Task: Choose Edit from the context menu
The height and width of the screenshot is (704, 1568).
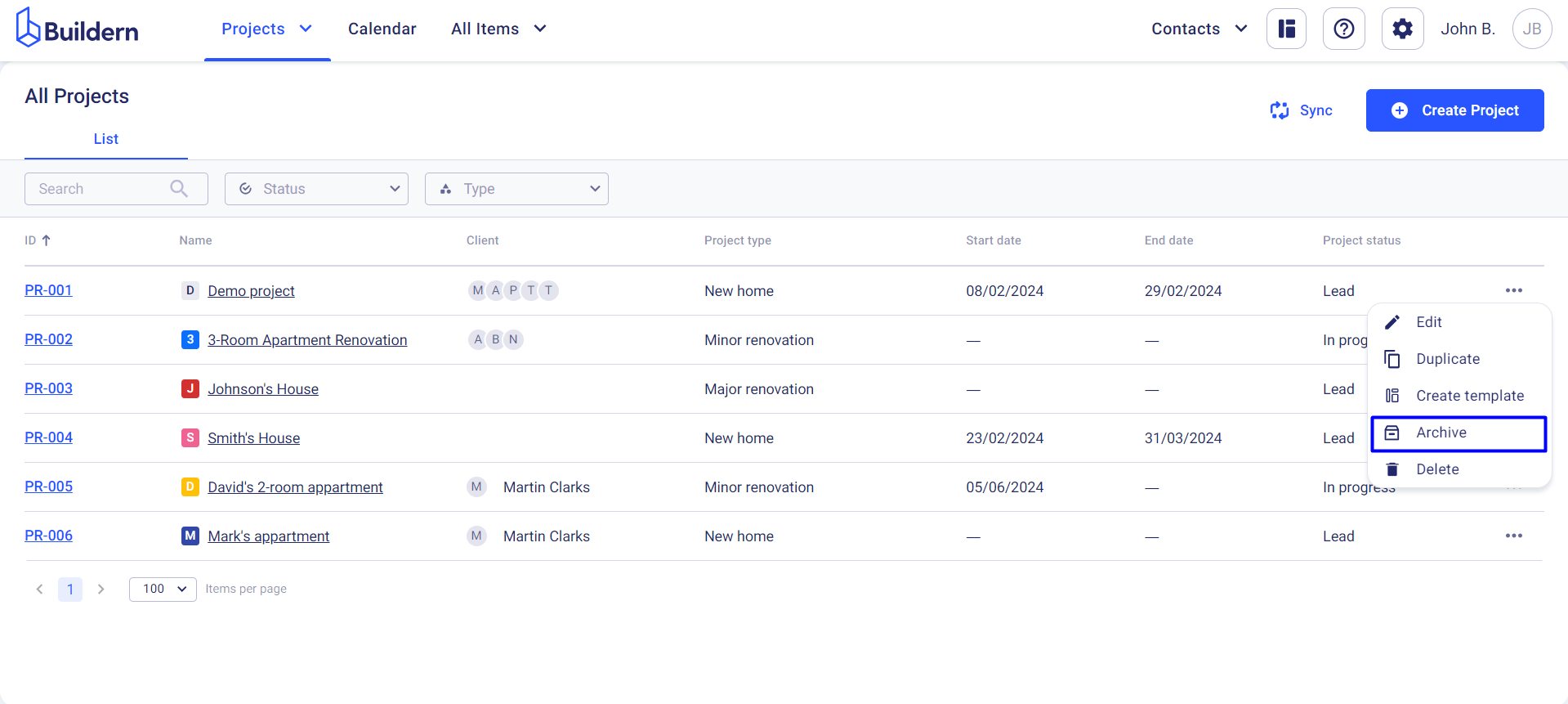Action: tap(1459, 322)
